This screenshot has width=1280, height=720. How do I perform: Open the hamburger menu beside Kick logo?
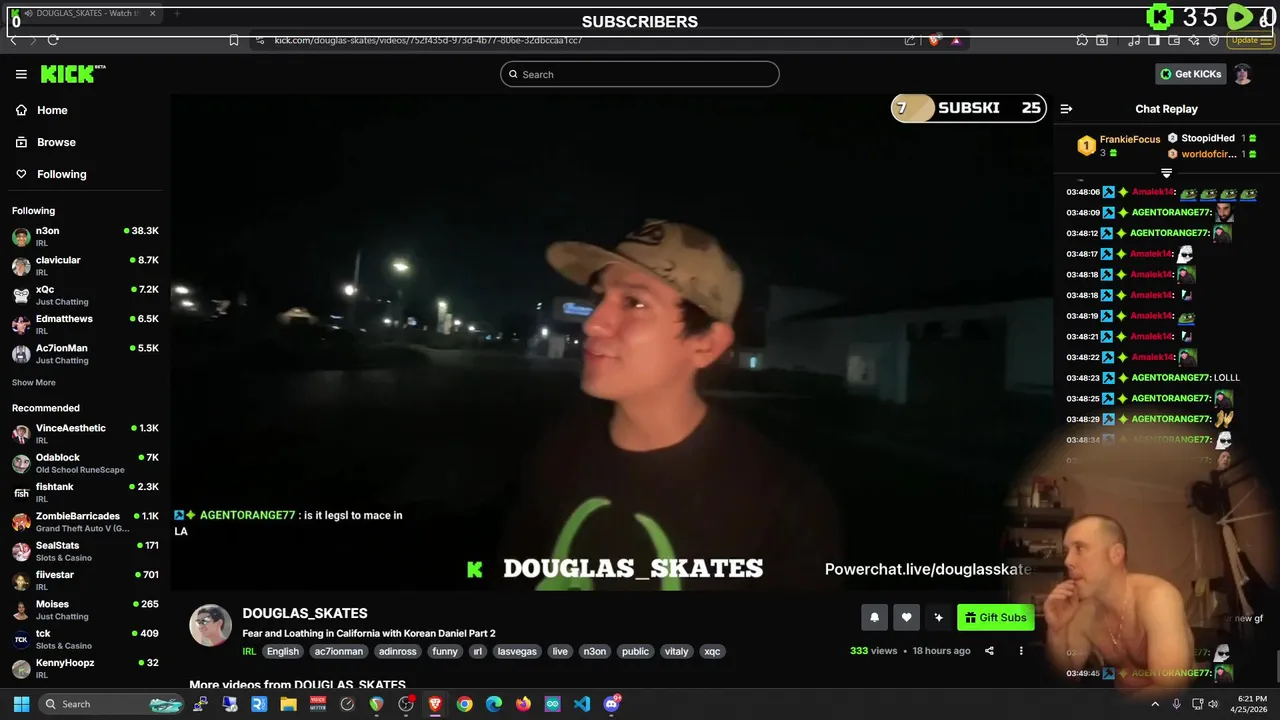click(21, 74)
